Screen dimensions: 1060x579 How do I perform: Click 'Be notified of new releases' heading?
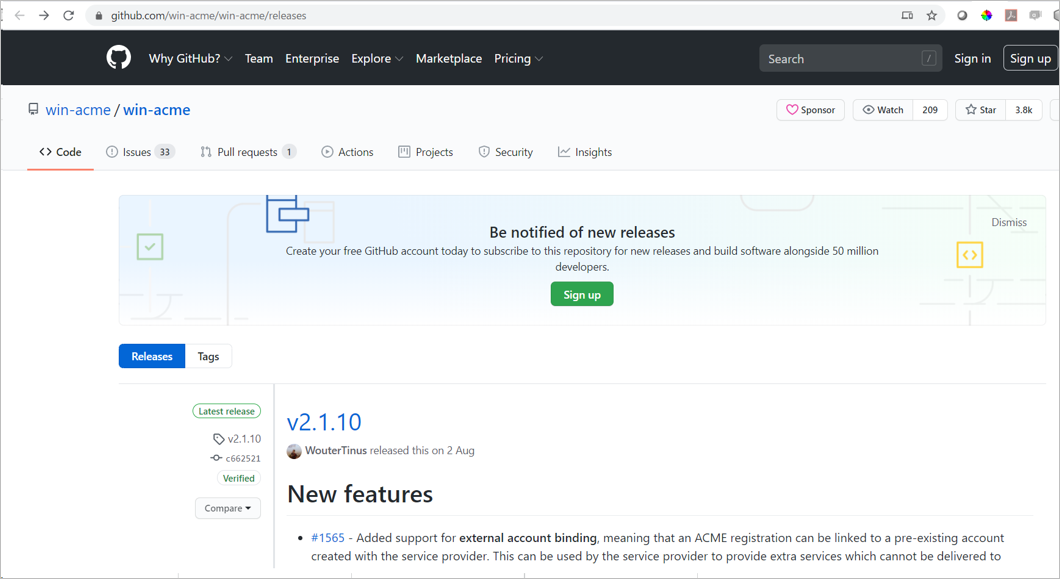coord(582,232)
